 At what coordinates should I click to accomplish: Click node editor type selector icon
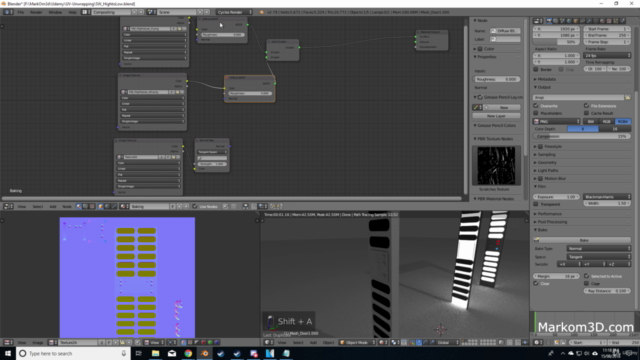click(x=8, y=207)
